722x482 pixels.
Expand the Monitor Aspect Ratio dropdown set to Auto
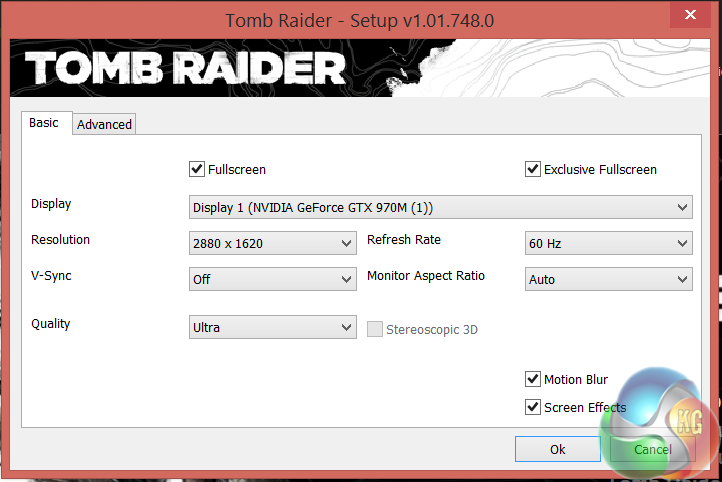(x=609, y=279)
